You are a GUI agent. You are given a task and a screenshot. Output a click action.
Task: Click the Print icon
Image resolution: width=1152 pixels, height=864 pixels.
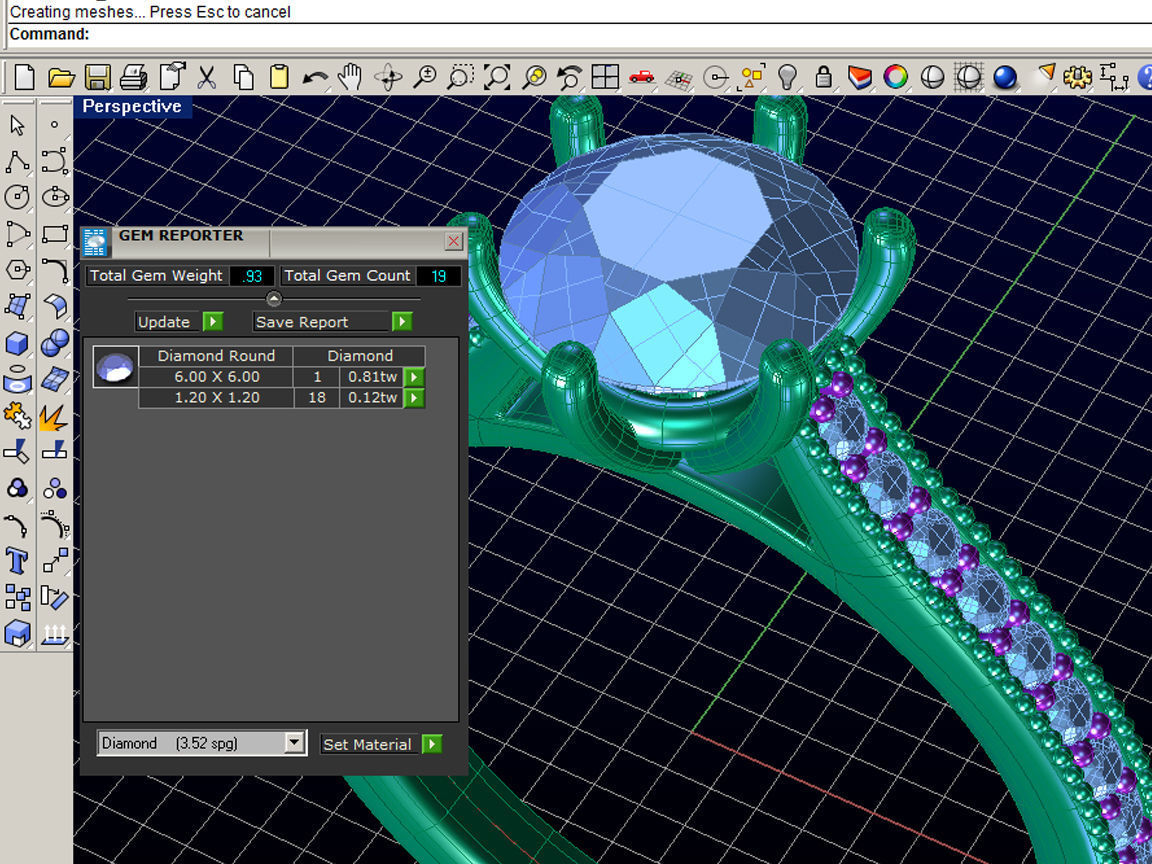[x=134, y=76]
